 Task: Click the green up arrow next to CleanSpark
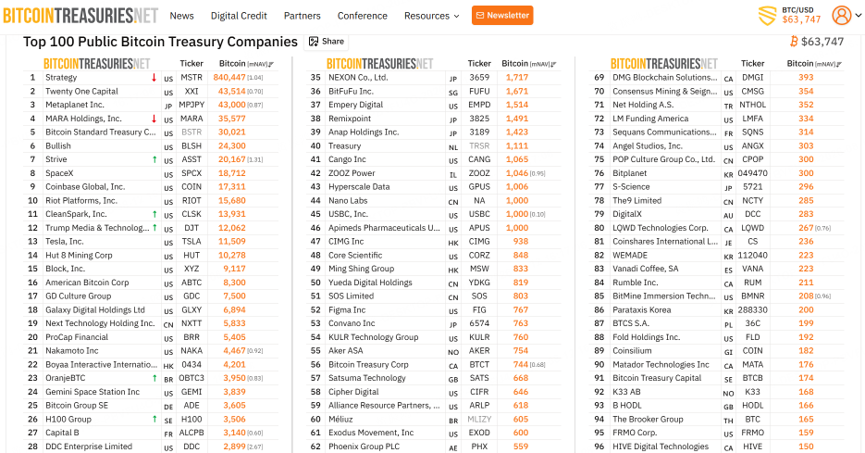click(x=154, y=214)
